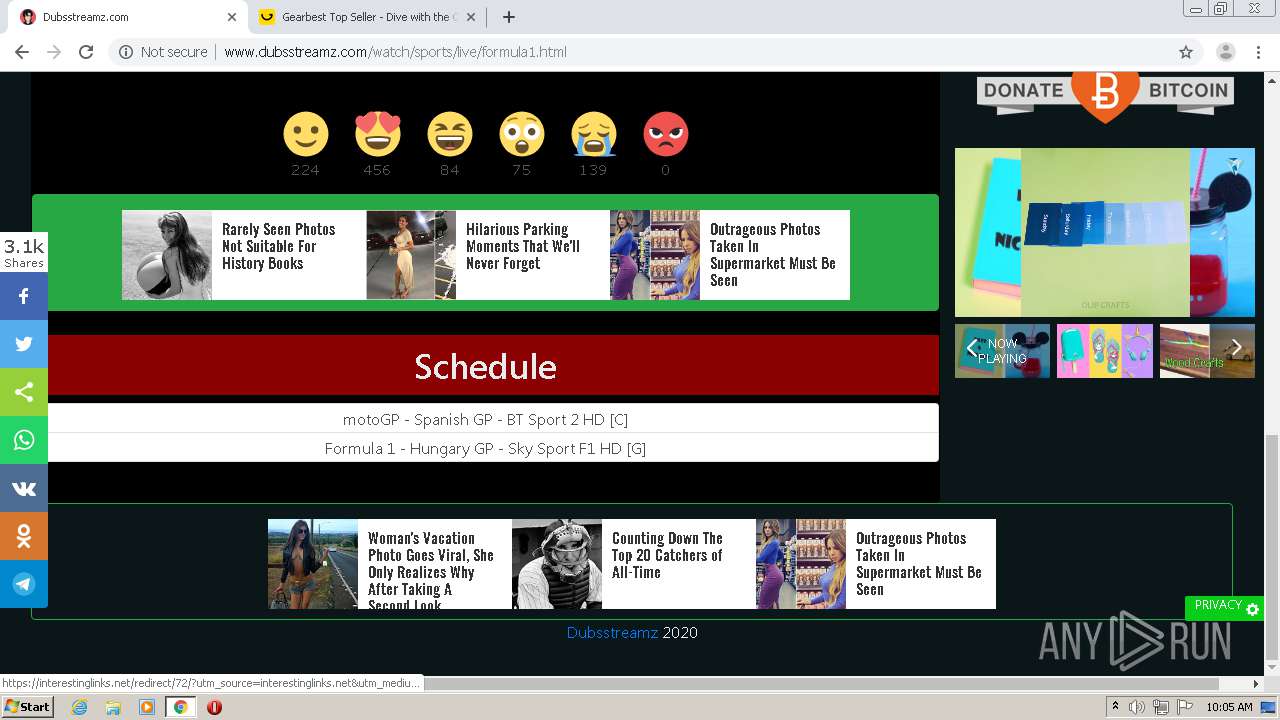Share page via Telegram
This screenshot has width=1280, height=720.
24,584
